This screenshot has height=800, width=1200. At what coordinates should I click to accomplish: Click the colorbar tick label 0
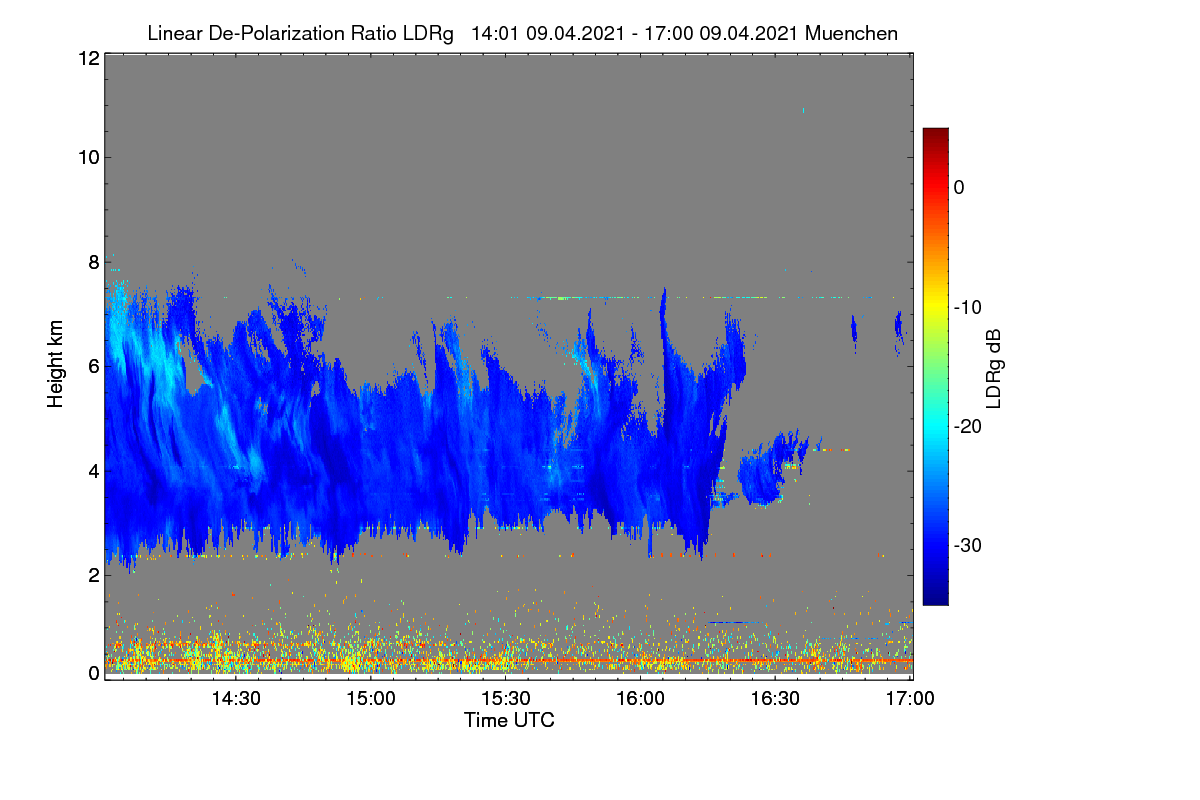click(959, 187)
